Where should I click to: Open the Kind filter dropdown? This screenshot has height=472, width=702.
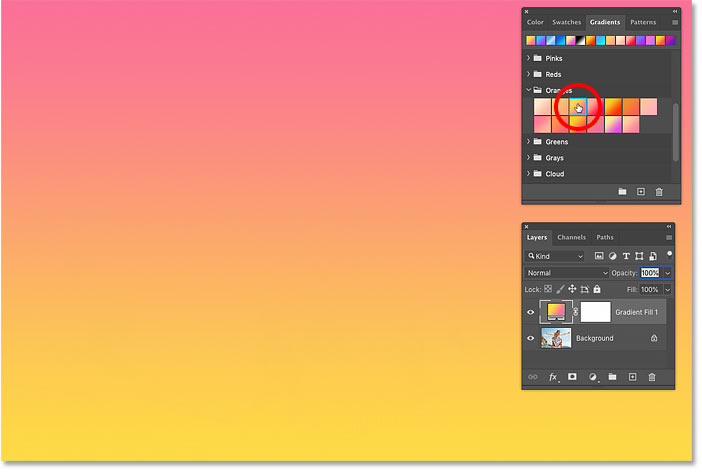[555, 256]
